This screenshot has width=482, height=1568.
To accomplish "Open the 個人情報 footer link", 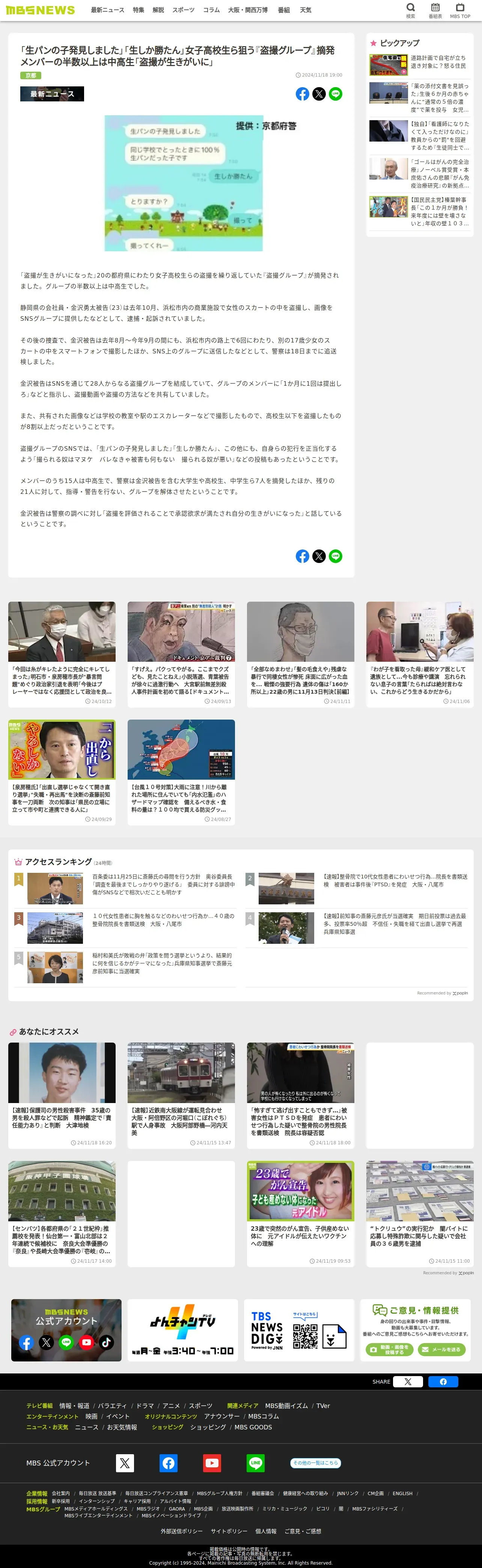I will pyautogui.click(x=265, y=1531).
